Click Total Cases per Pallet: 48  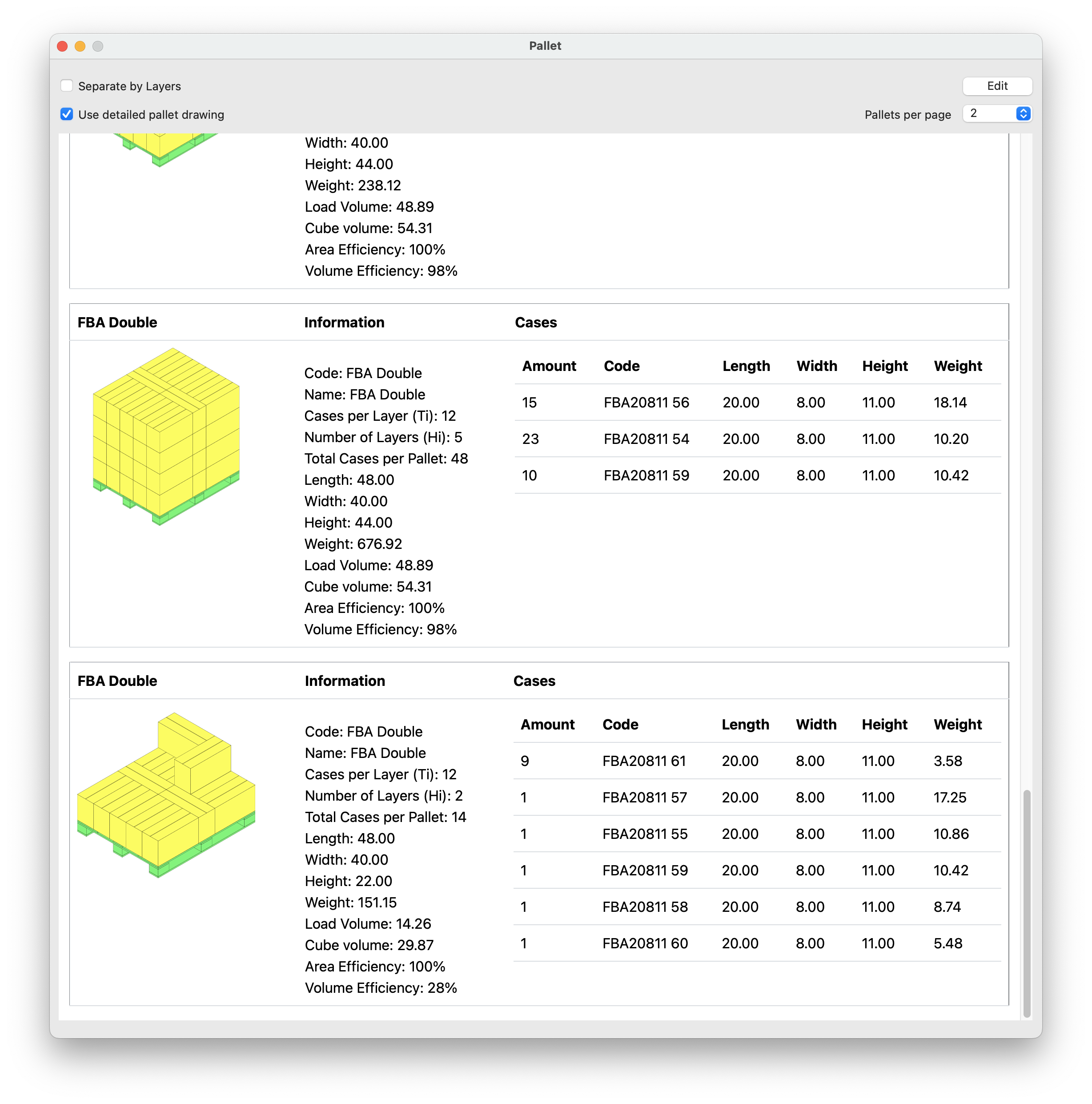pos(386,458)
